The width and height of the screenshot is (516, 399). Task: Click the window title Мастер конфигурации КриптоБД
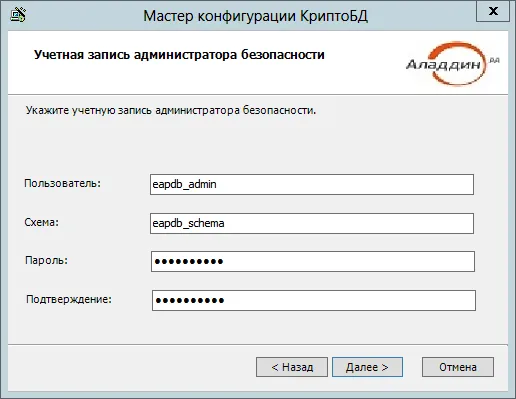256,16
